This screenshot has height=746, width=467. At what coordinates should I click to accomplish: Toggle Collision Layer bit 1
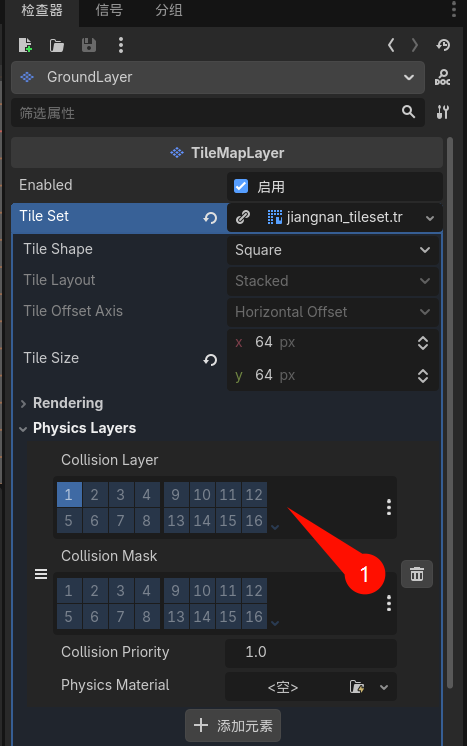(x=69, y=495)
